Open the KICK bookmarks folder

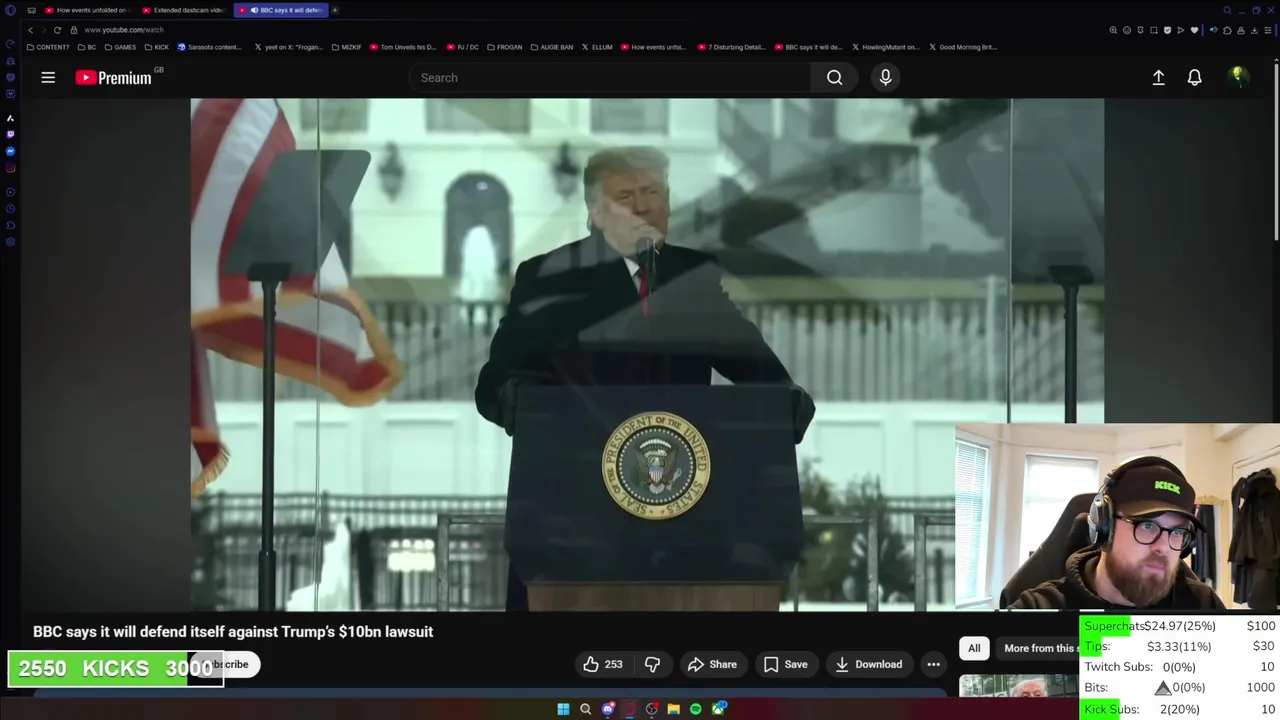coord(157,47)
